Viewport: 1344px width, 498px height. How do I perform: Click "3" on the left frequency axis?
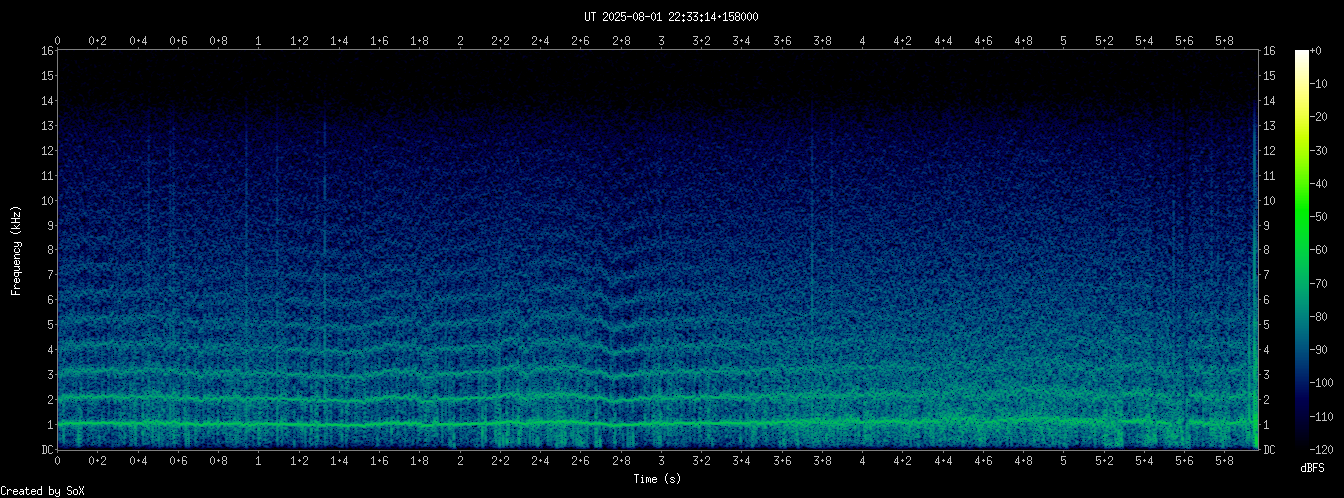pyautogui.click(x=49, y=375)
